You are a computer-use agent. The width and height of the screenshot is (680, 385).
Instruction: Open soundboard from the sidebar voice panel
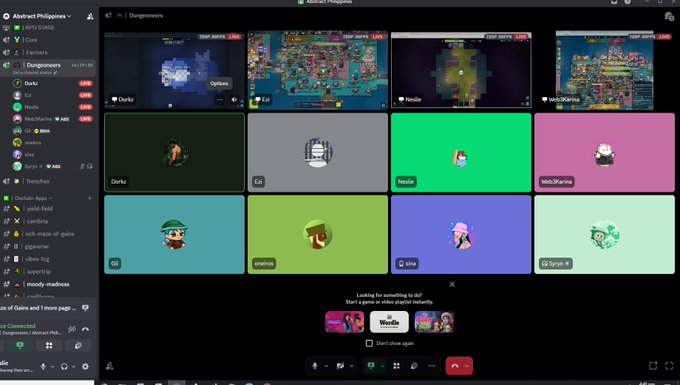[78, 345]
